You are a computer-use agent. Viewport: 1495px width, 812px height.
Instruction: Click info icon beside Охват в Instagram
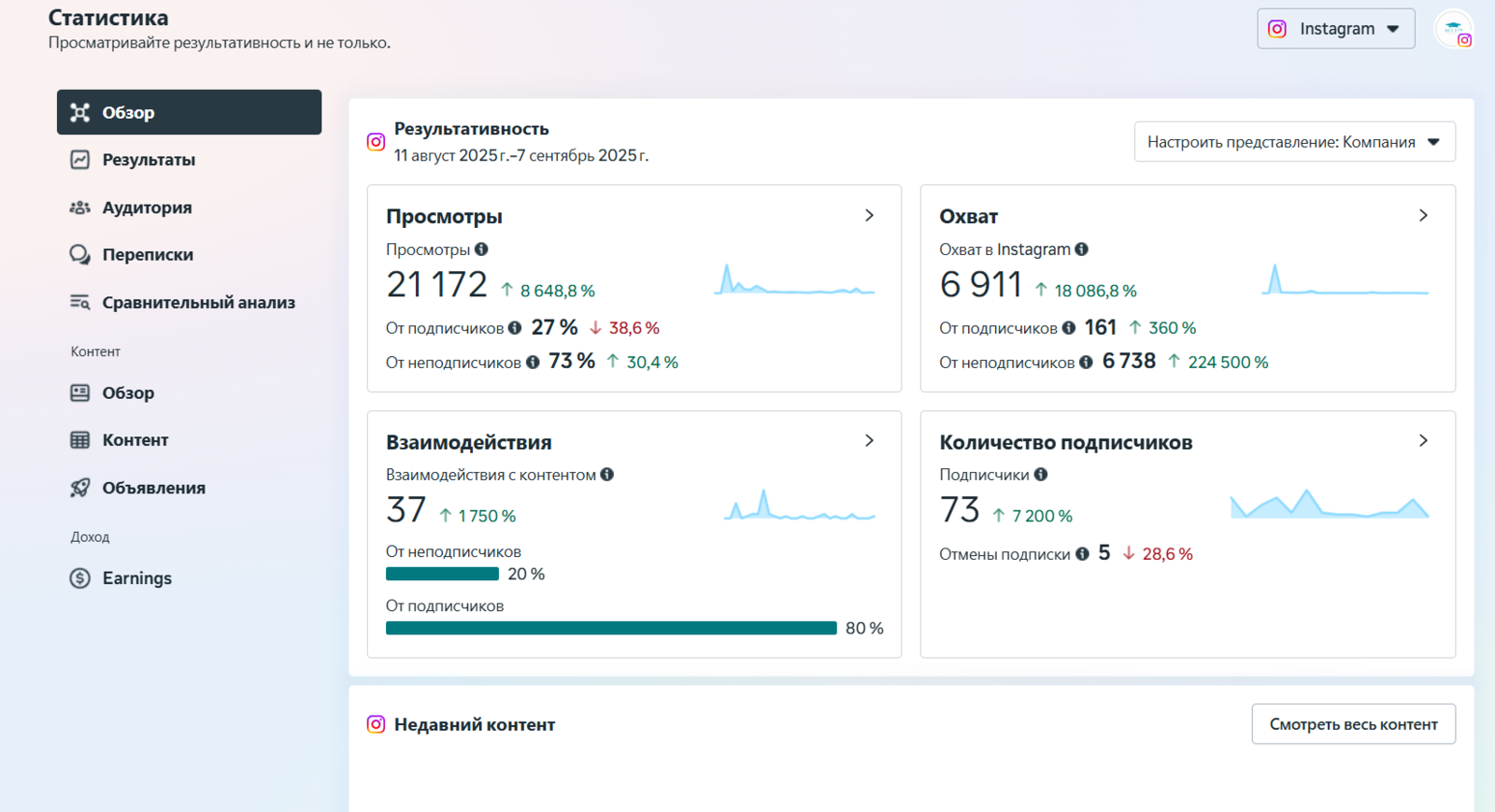(x=1081, y=249)
